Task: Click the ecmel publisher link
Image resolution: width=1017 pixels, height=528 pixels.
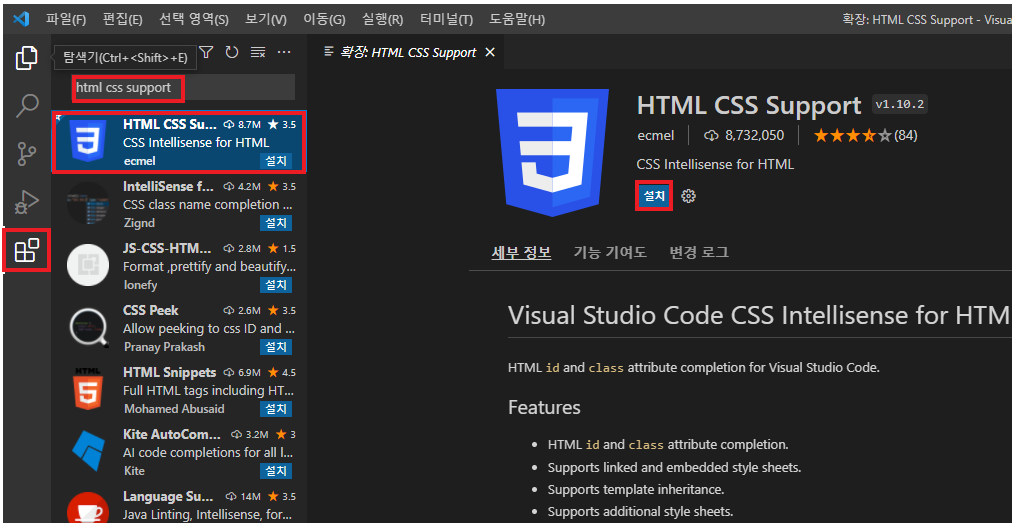Action: (x=656, y=136)
